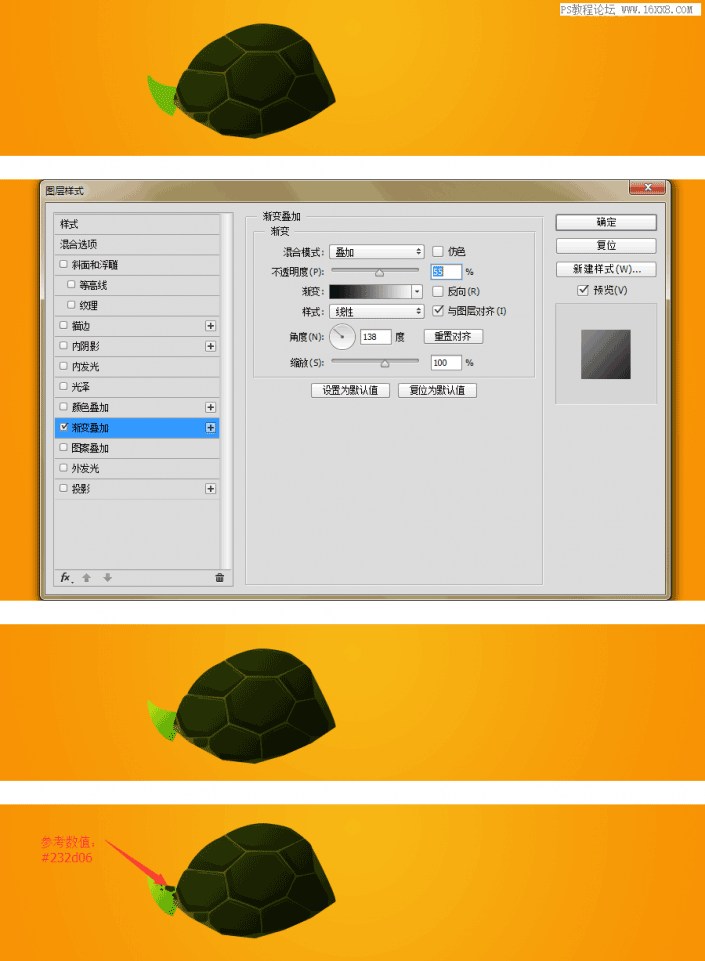
Task: Click plus icon next to 内阴影
Action: (210, 346)
